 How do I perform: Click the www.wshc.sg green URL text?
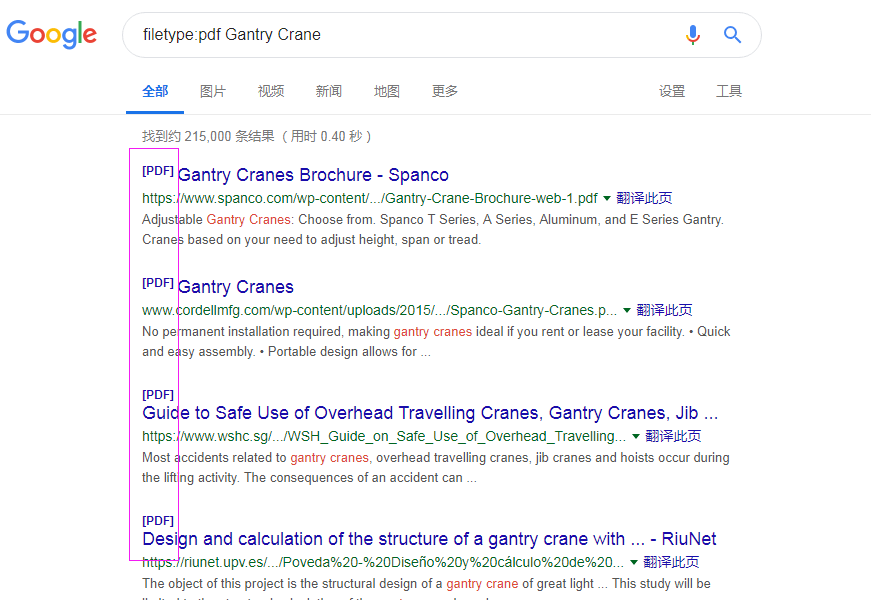pyautogui.click(x=384, y=436)
